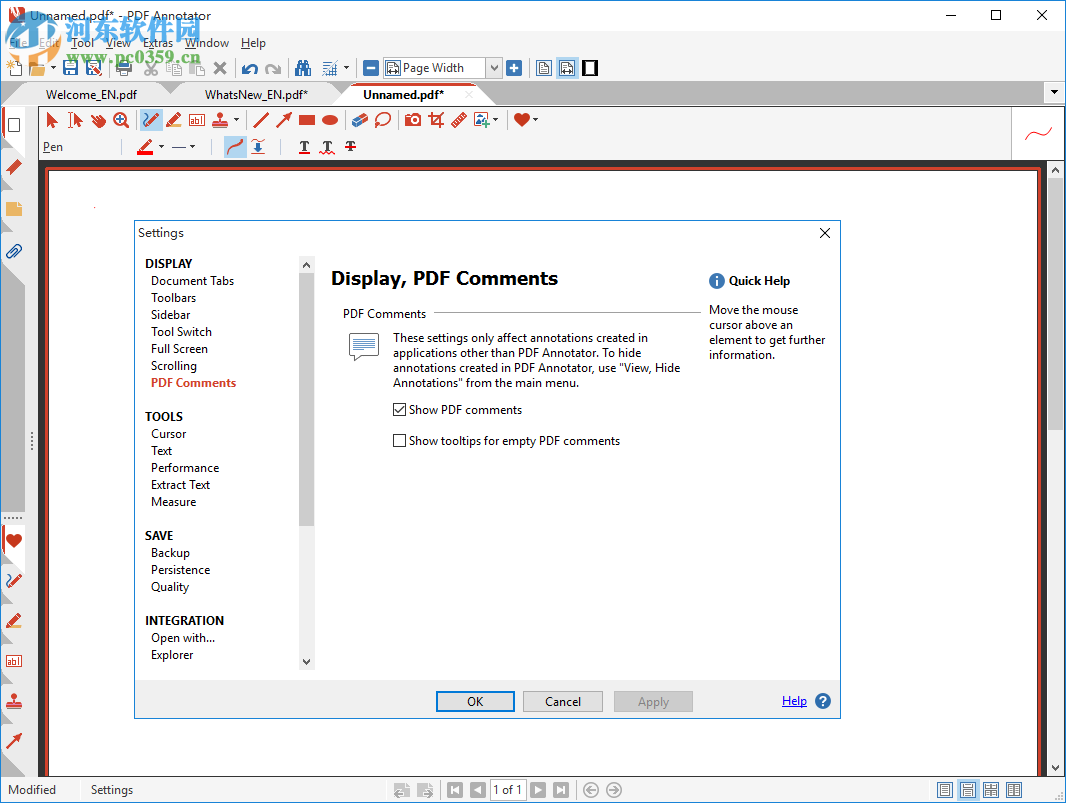
Task: Enable tooltips for empty PDF comments
Action: [x=399, y=440]
